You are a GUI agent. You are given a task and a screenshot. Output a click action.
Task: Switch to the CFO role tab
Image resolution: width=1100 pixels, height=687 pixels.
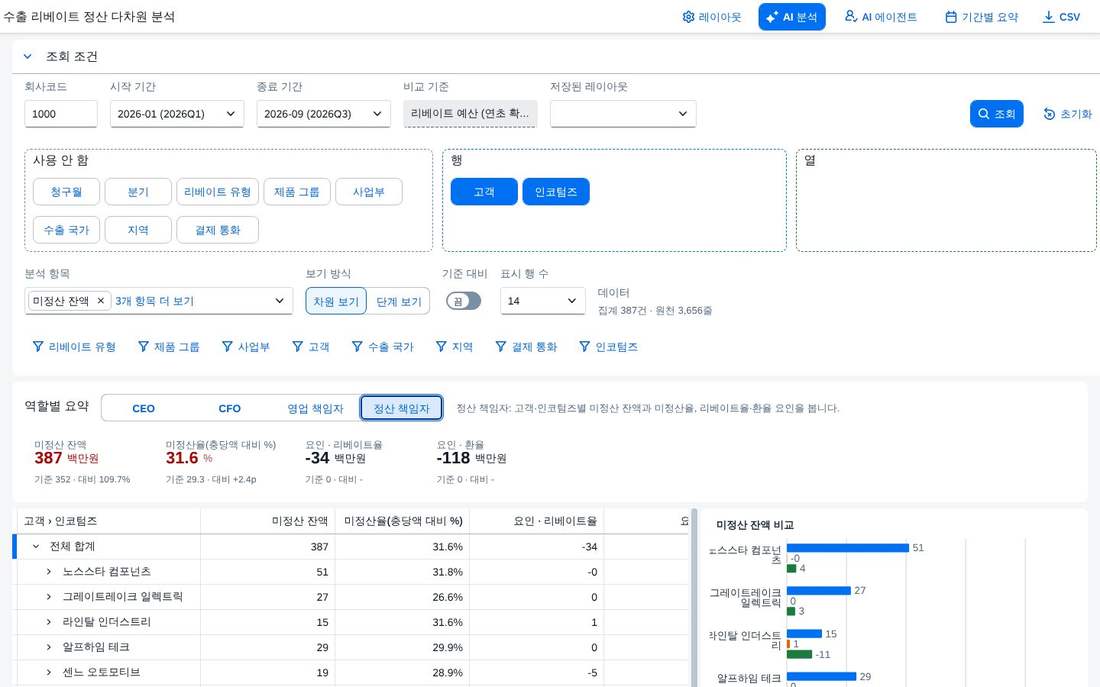[x=229, y=408]
